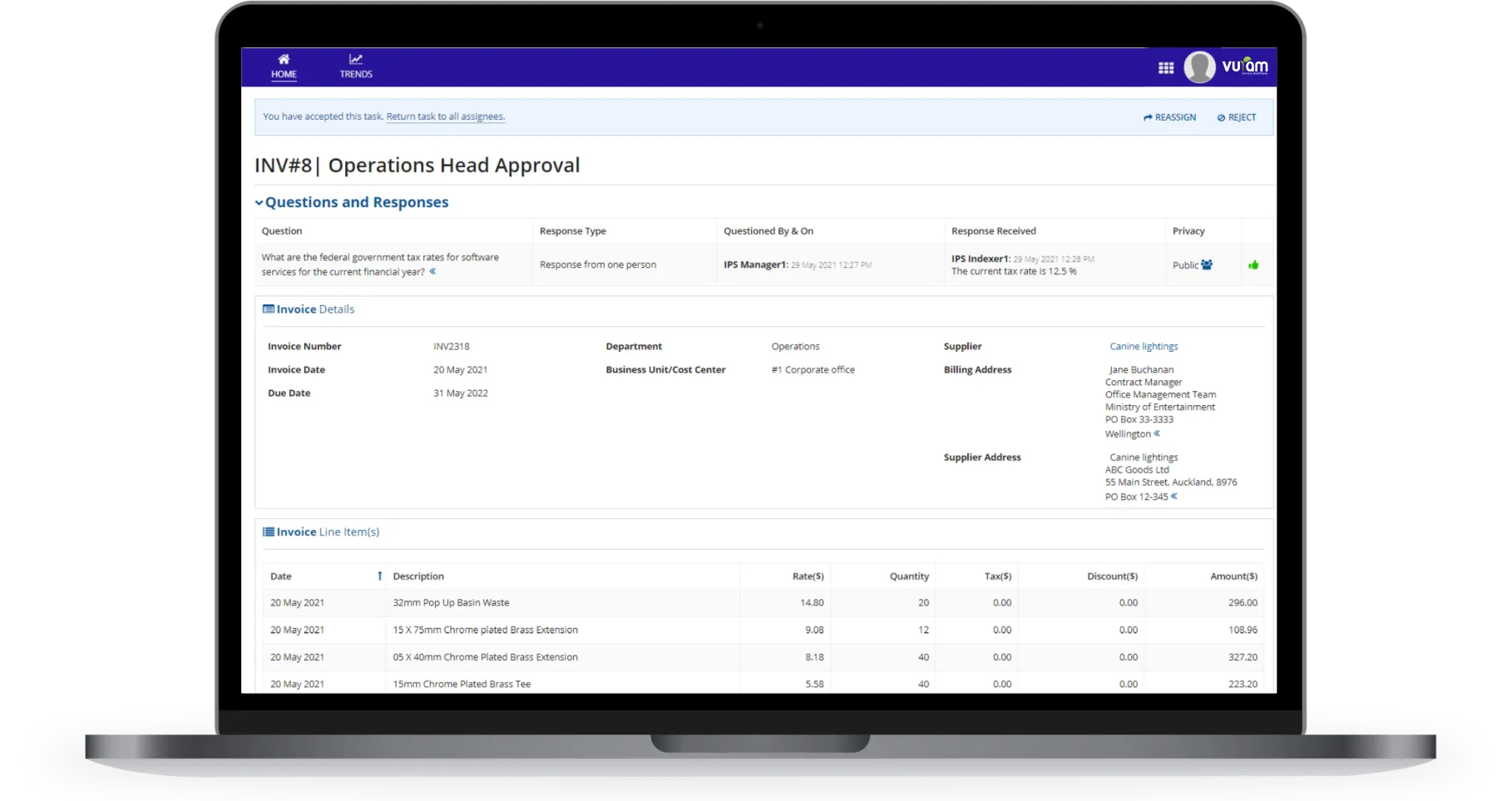Image resolution: width=1512 pixels, height=801 pixels.
Task: Reassign this task
Action: click(x=1169, y=117)
